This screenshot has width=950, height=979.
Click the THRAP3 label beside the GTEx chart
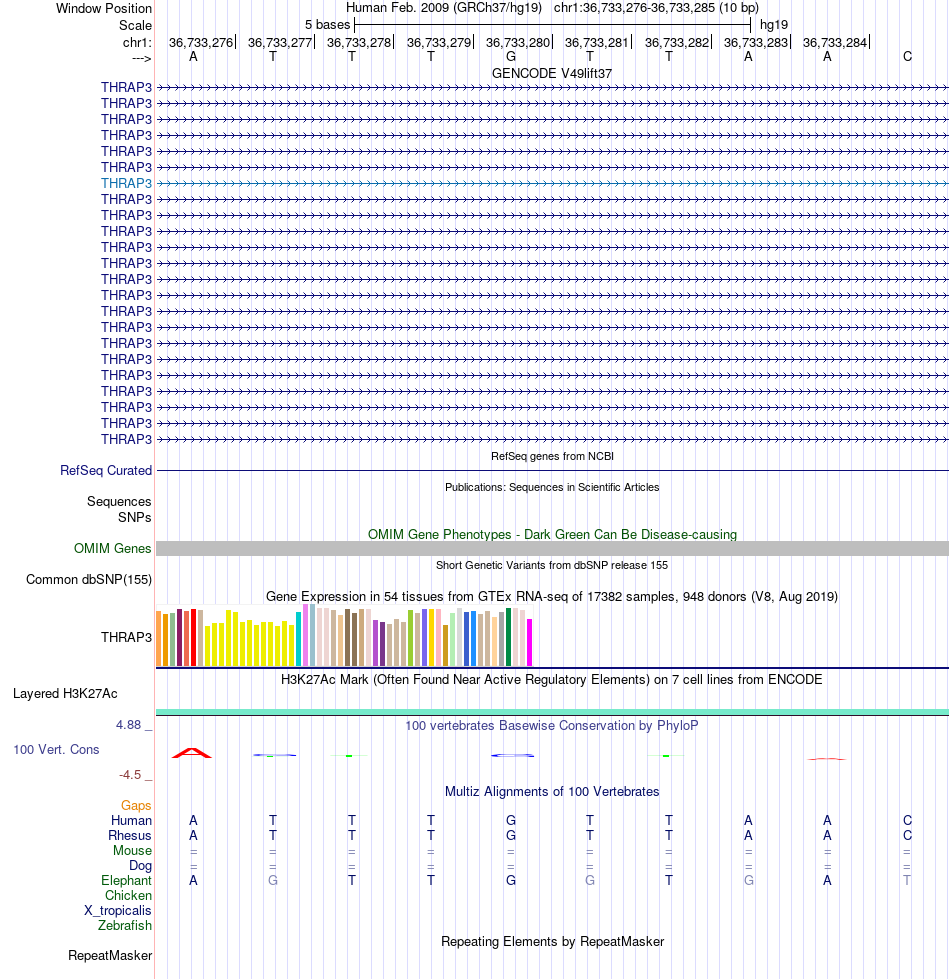pos(126,637)
